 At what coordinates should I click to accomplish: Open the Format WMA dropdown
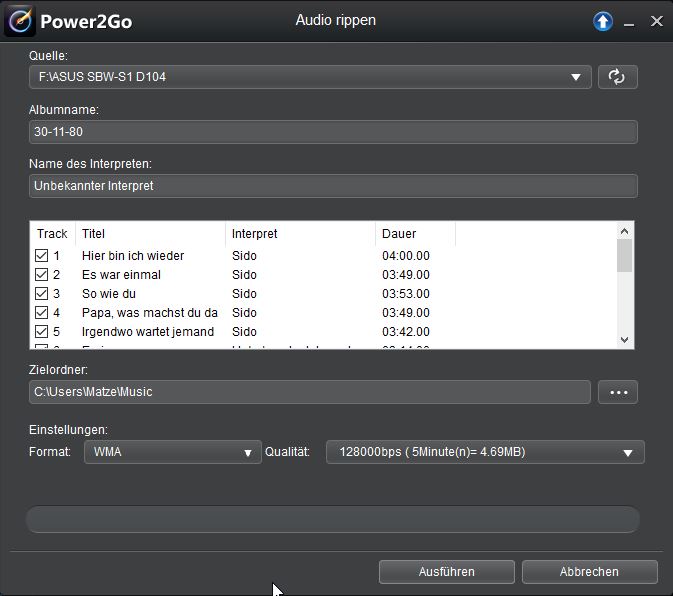click(173, 452)
